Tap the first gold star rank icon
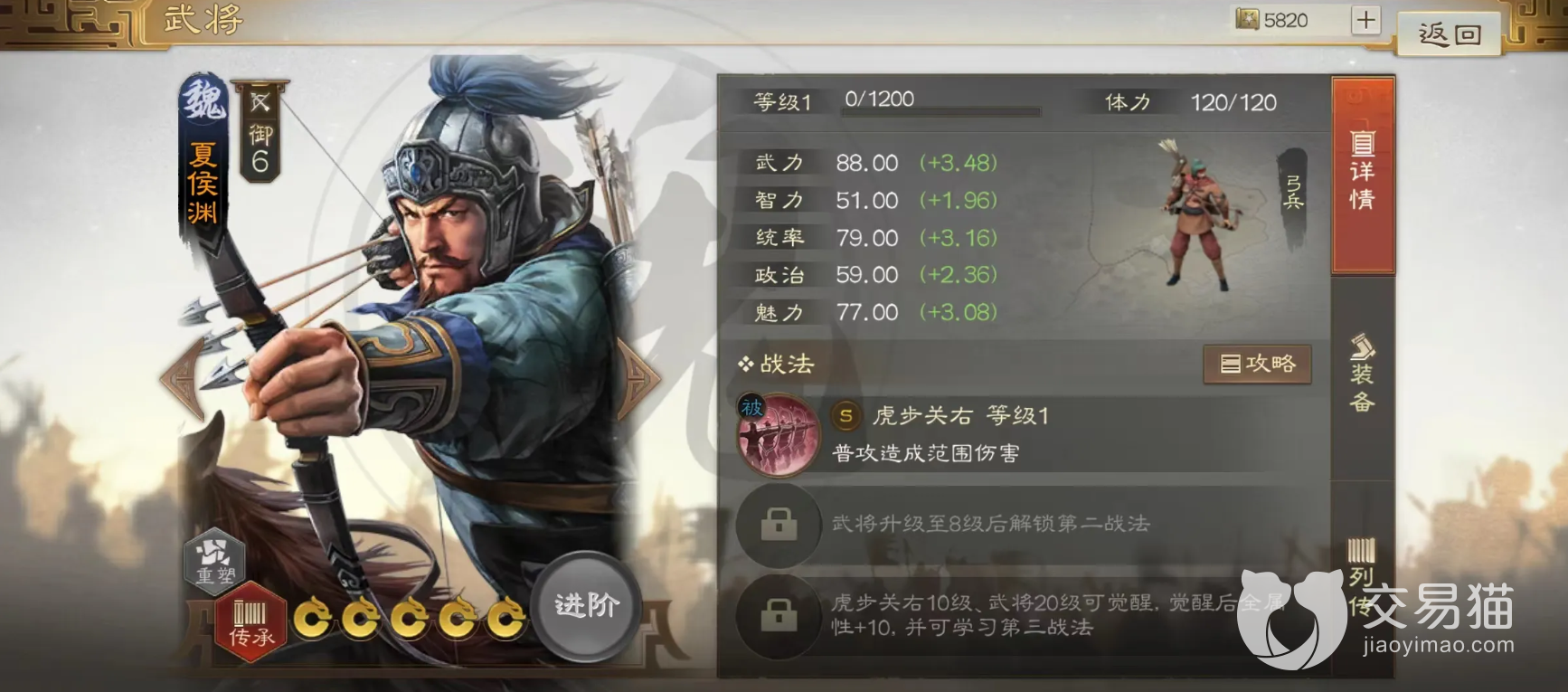This screenshot has width=1568, height=692. pos(314,619)
